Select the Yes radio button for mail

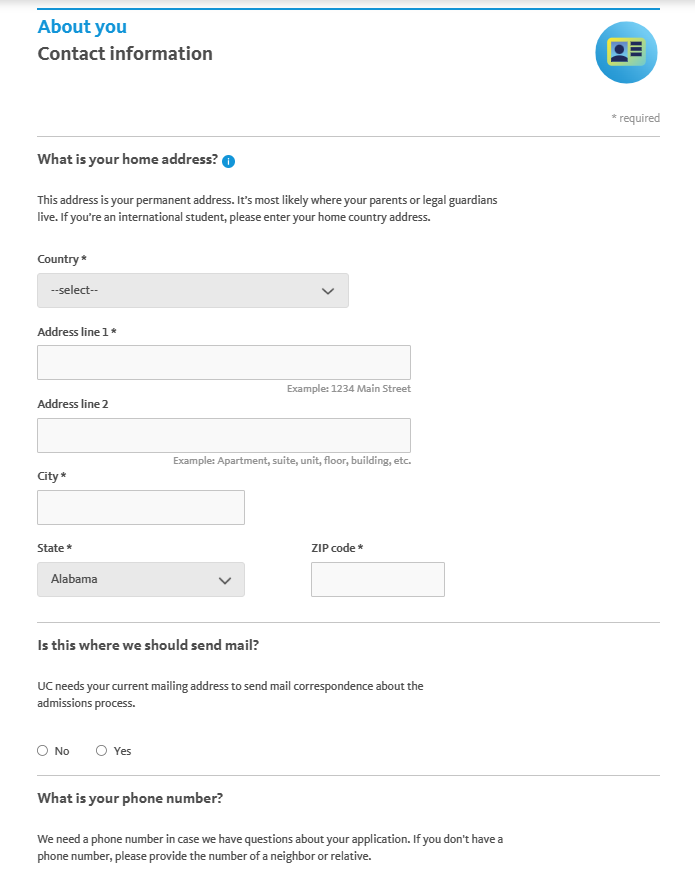[x=101, y=751]
